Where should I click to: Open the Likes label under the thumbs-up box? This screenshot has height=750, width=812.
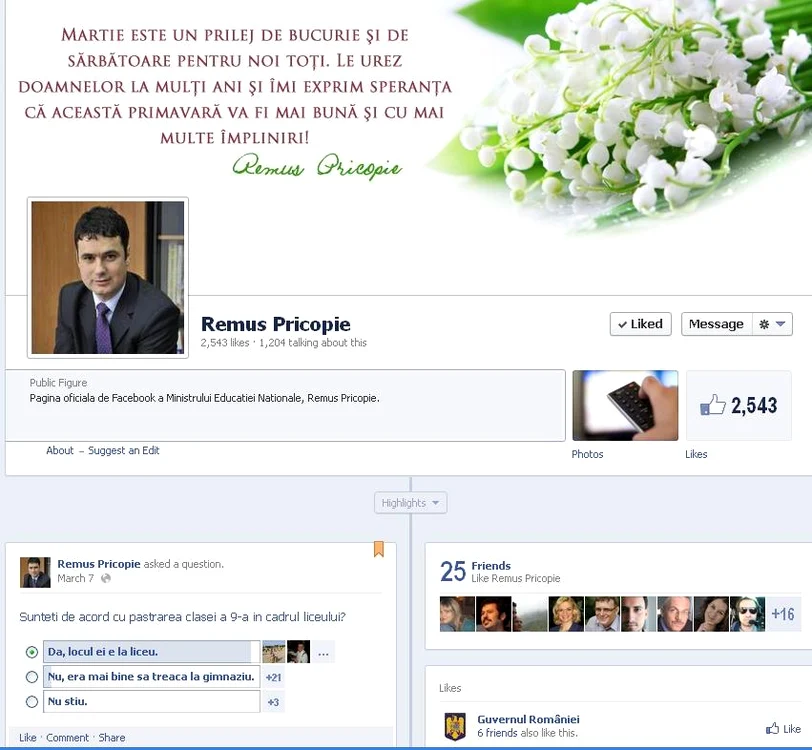pyautogui.click(x=696, y=454)
